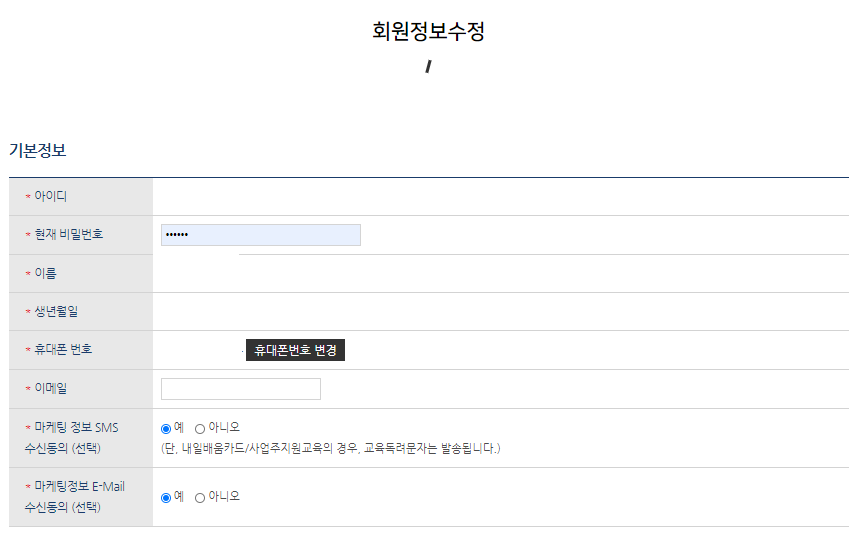862x546 pixels.
Task: Click the slash divider icon under the title
Action: (x=428, y=67)
